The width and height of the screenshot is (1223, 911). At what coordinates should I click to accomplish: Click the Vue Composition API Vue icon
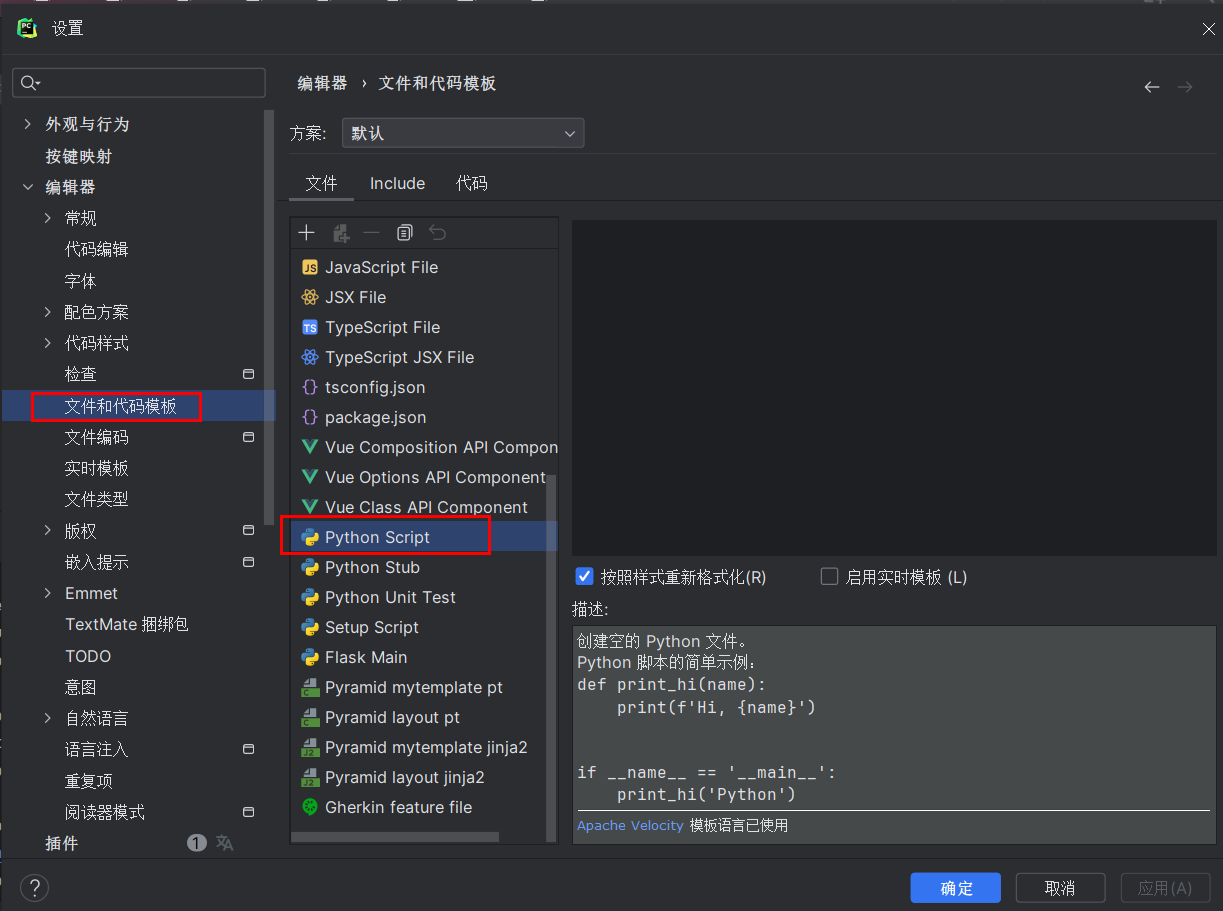point(310,447)
